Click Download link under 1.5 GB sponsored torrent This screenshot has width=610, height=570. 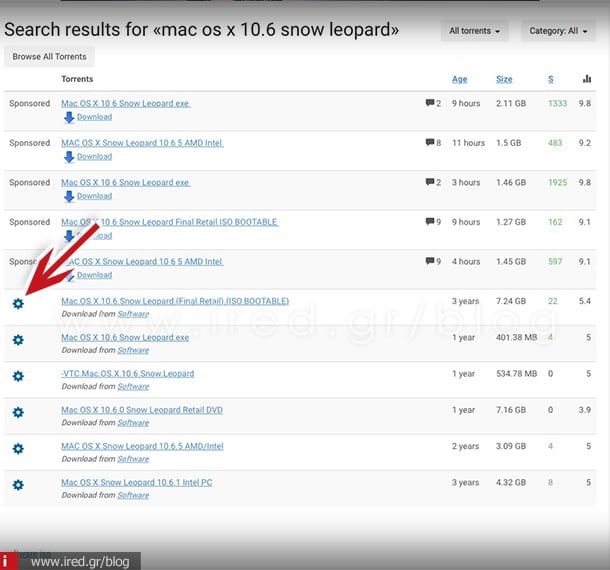95,156
